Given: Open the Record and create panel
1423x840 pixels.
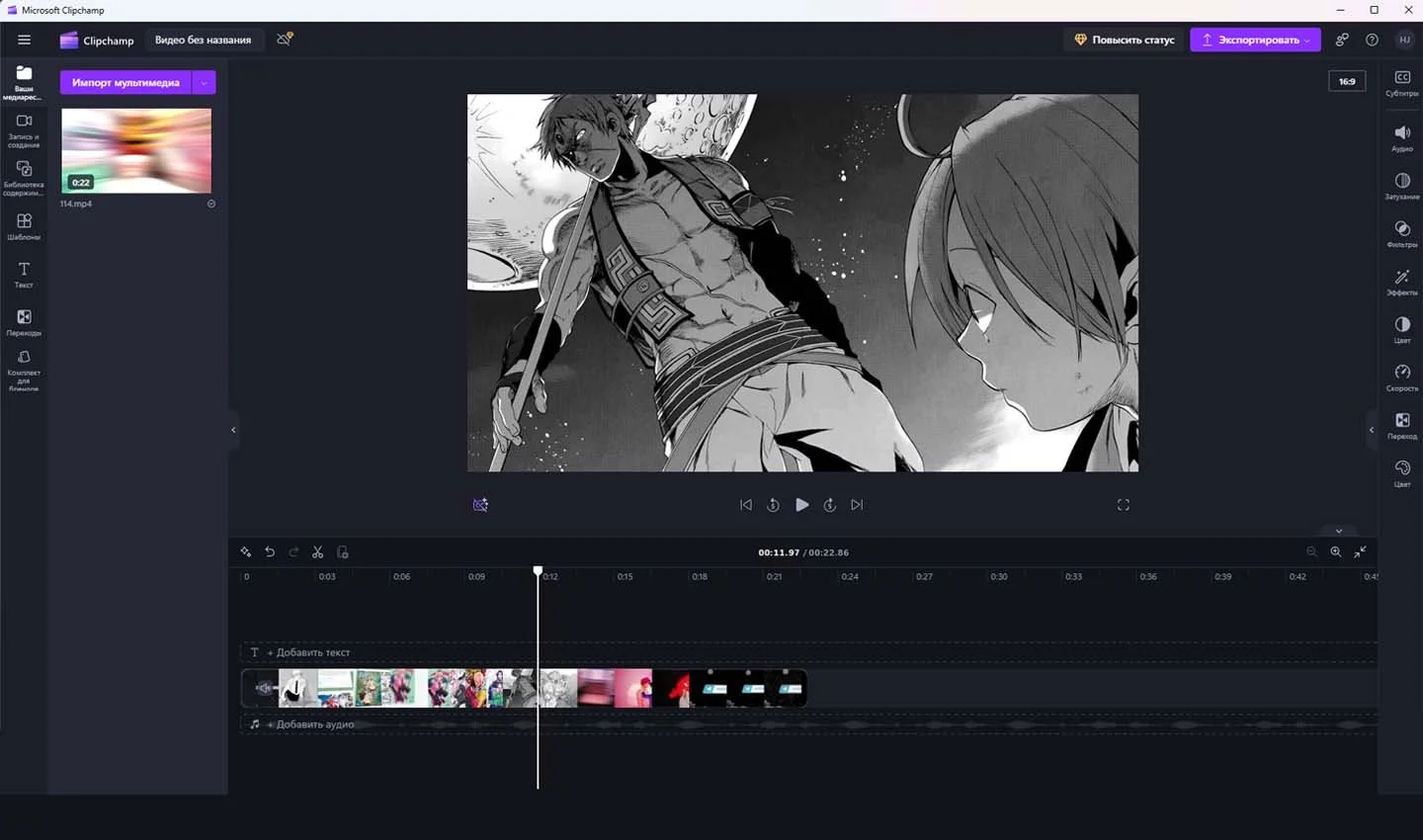Looking at the screenshot, I should 24,129.
